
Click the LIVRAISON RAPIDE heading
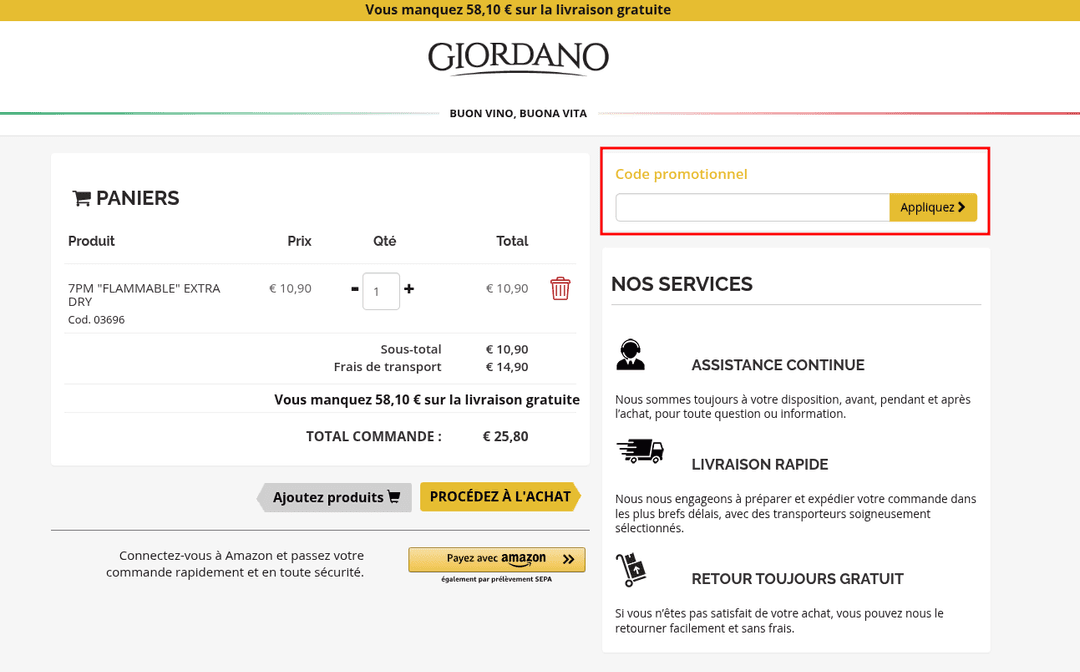coord(760,465)
